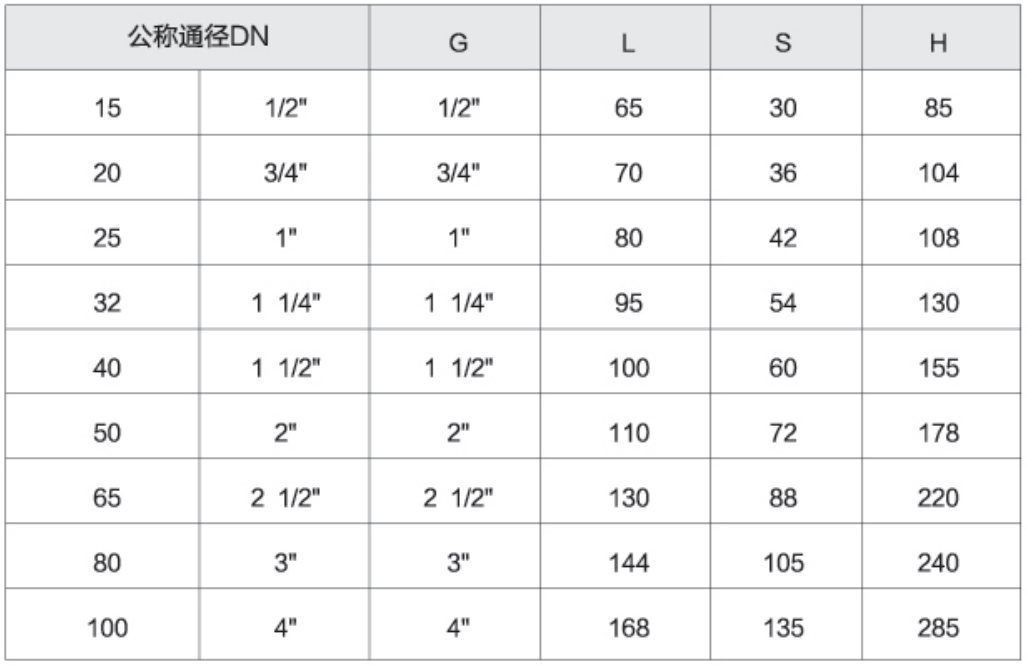Click the S column header
This screenshot has width=1027, height=665.
click(x=787, y=37)
